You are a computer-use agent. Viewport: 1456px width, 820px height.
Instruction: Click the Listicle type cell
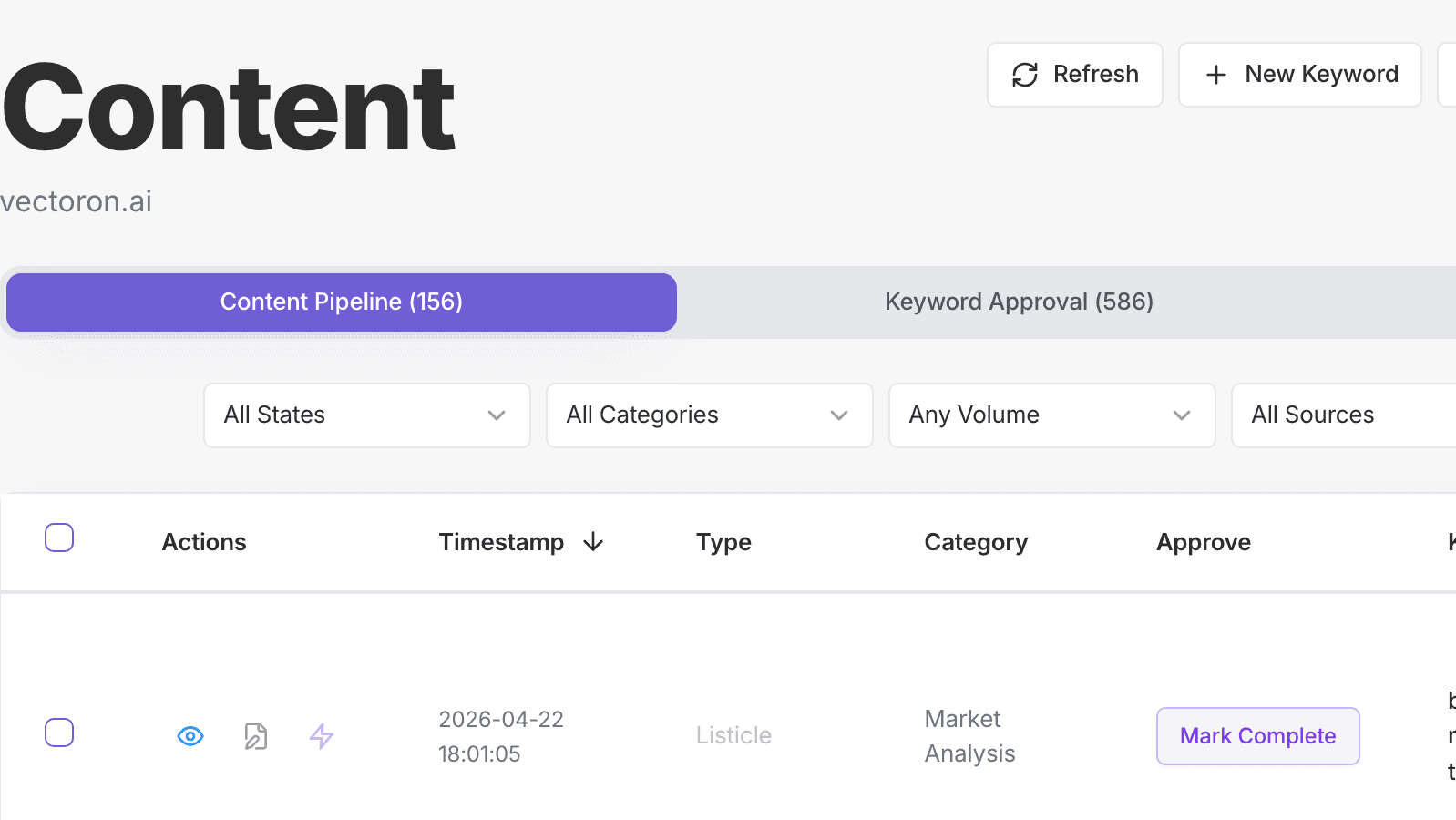click(733, 735)
